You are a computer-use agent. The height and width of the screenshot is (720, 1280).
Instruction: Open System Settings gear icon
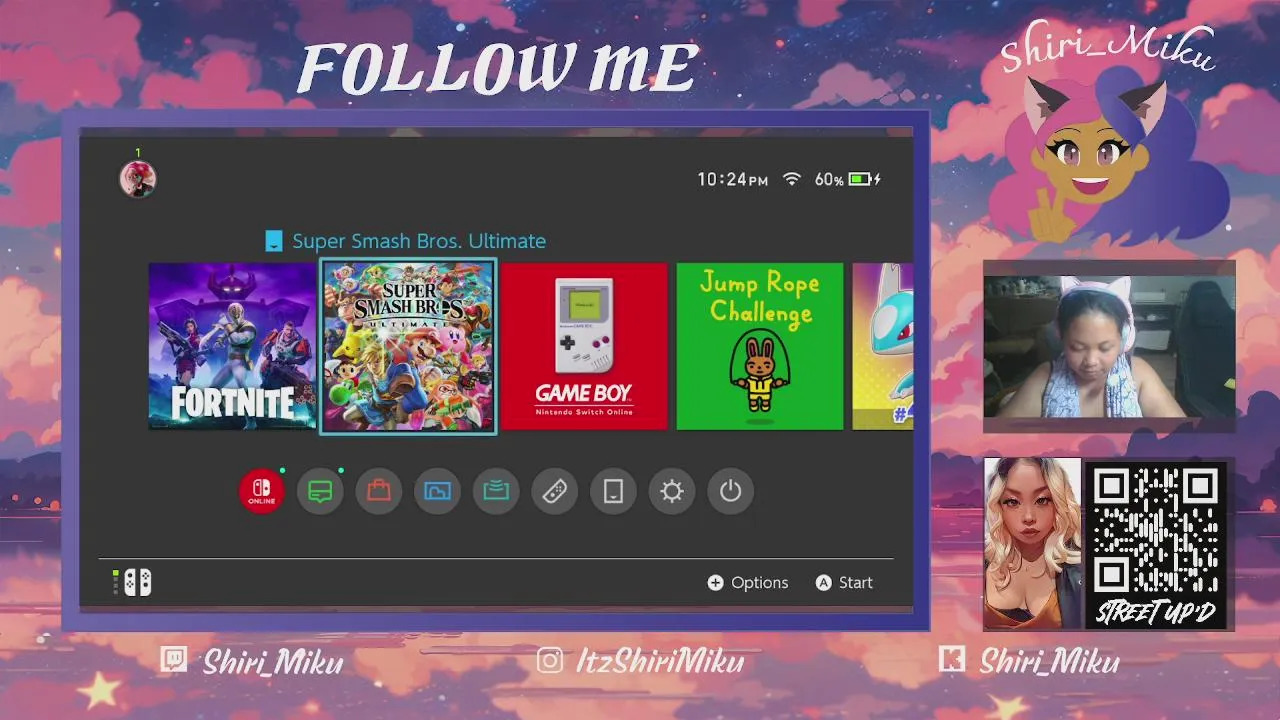pyautogui.click(x=672, y=491)
